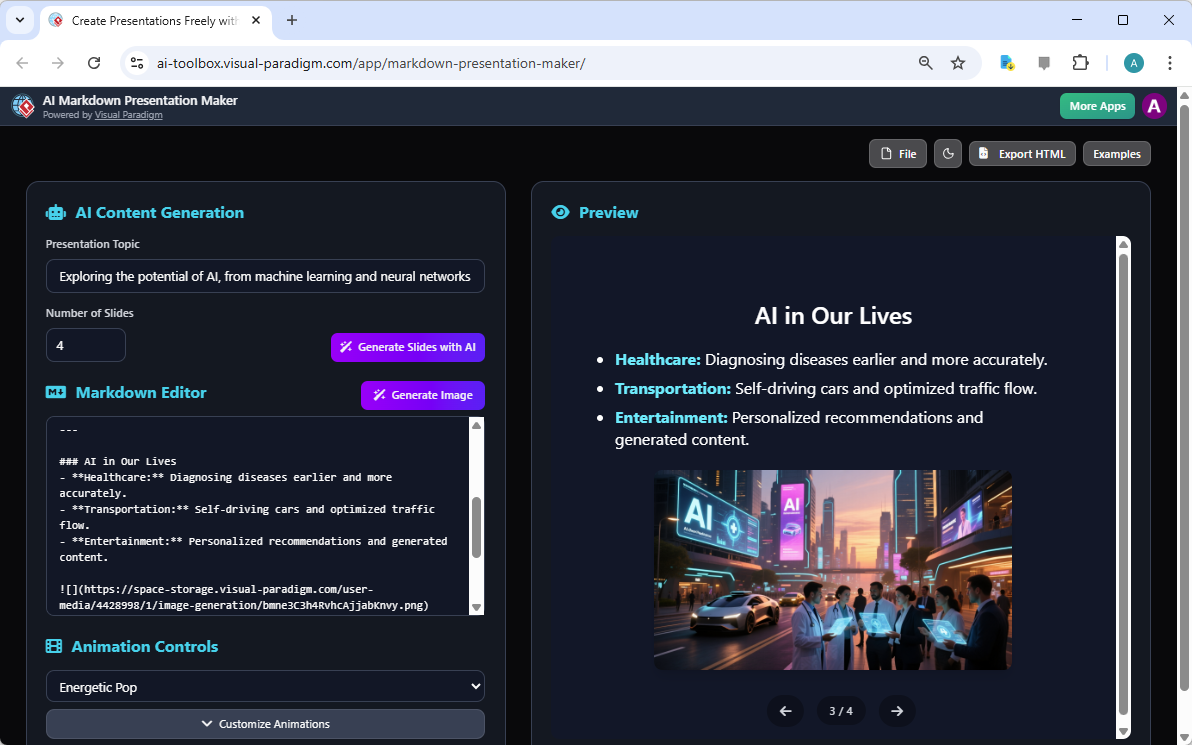Advance to the next slide with the right arrow
The width and height of the screenshot is (1192, 745).
pyautogui.click(x=896, y=710)
